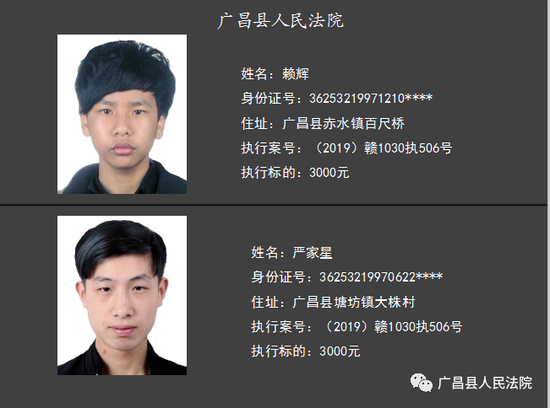The width and height of the screenshot is (550, 408).
Task: Click the divider line between the entries
Action: pyautogui.click(x=274, y=204)
